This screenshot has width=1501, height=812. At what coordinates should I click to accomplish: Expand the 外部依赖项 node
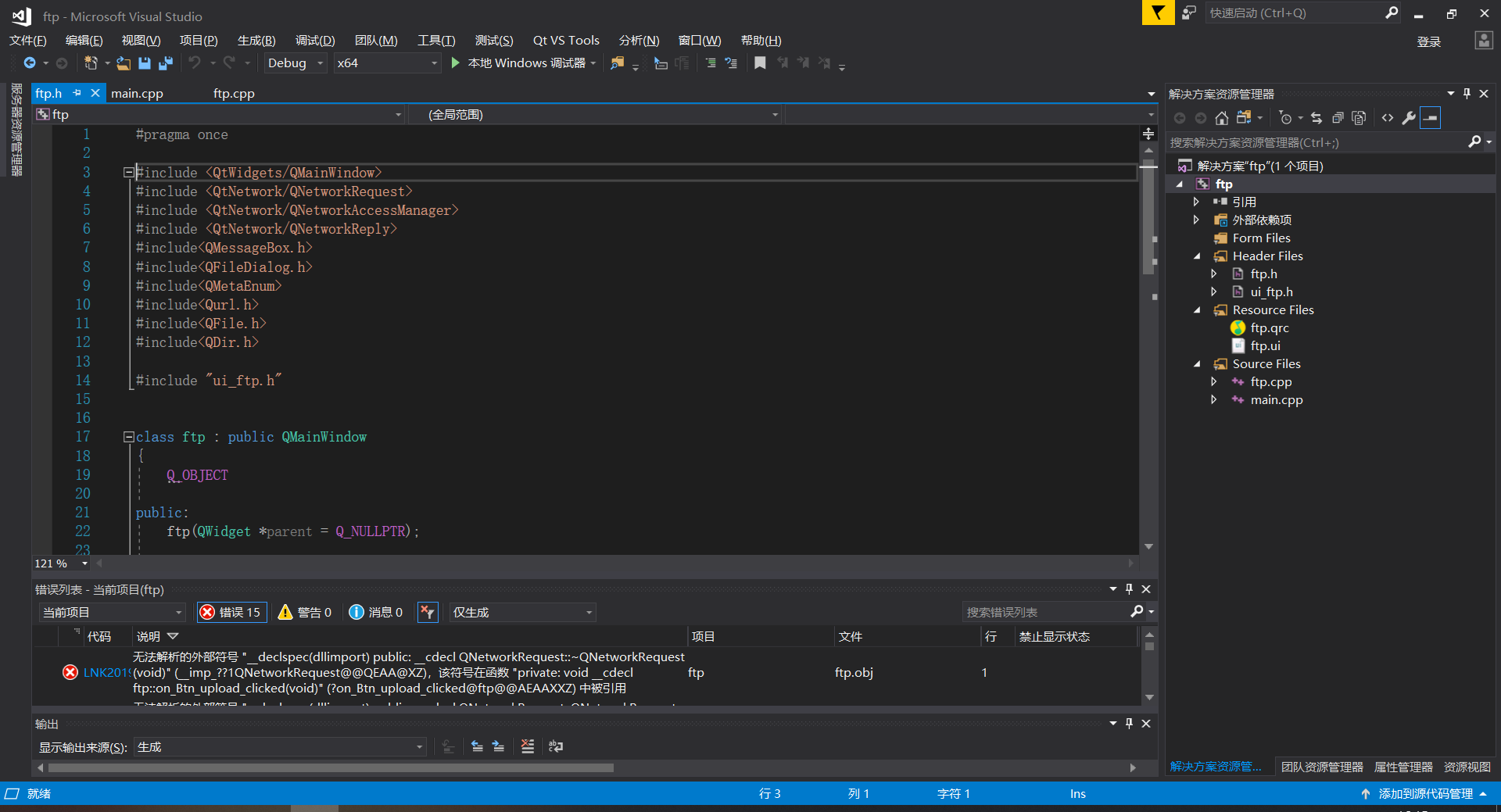click(1196, 220)
